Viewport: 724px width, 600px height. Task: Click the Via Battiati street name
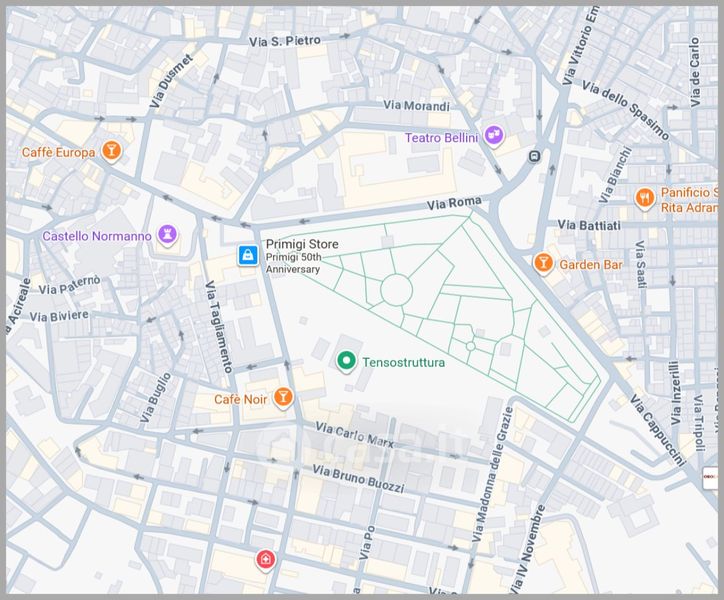[589, 226]
